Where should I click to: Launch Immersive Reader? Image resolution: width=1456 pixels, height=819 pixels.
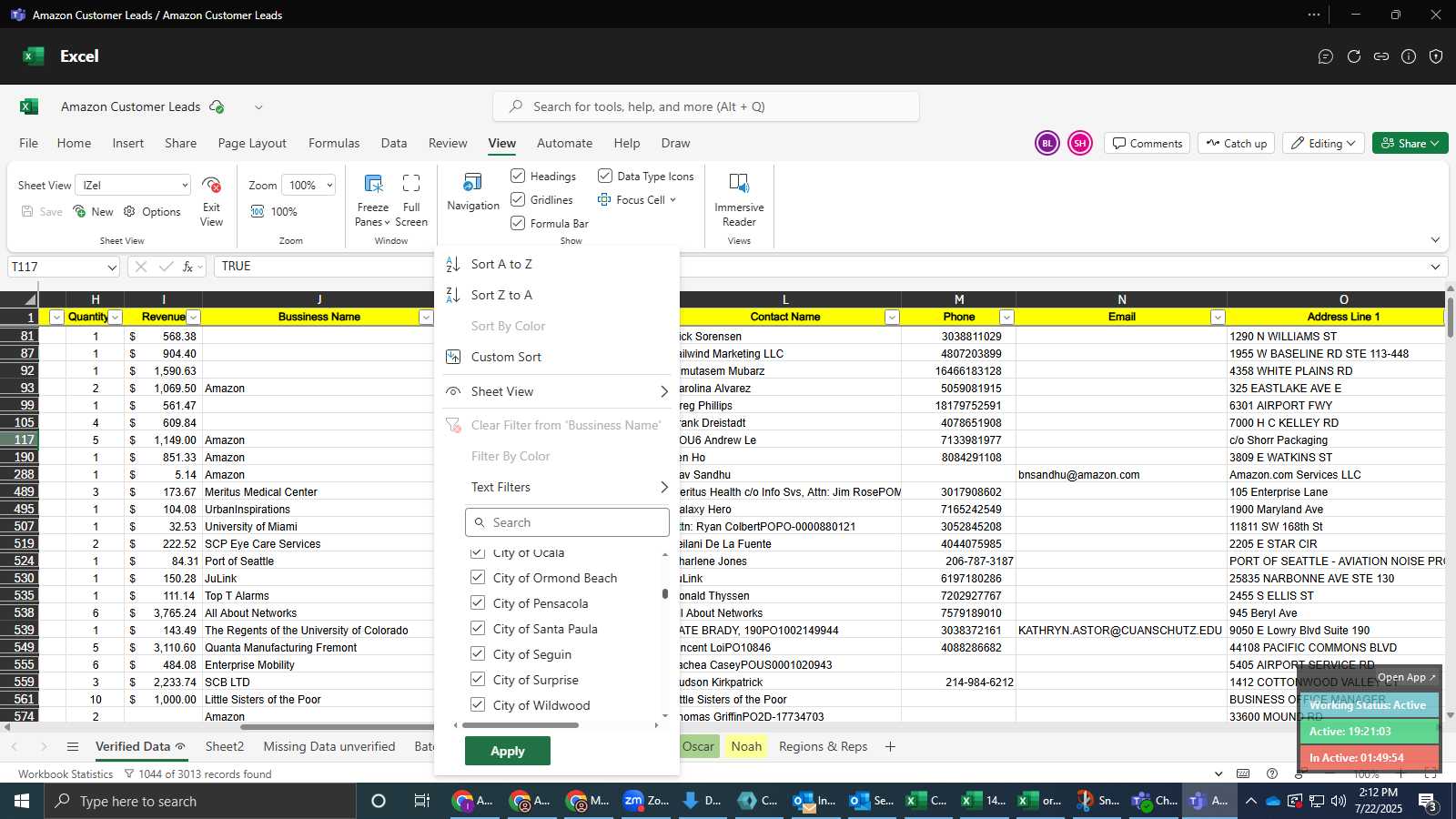[x=739, y=199]
